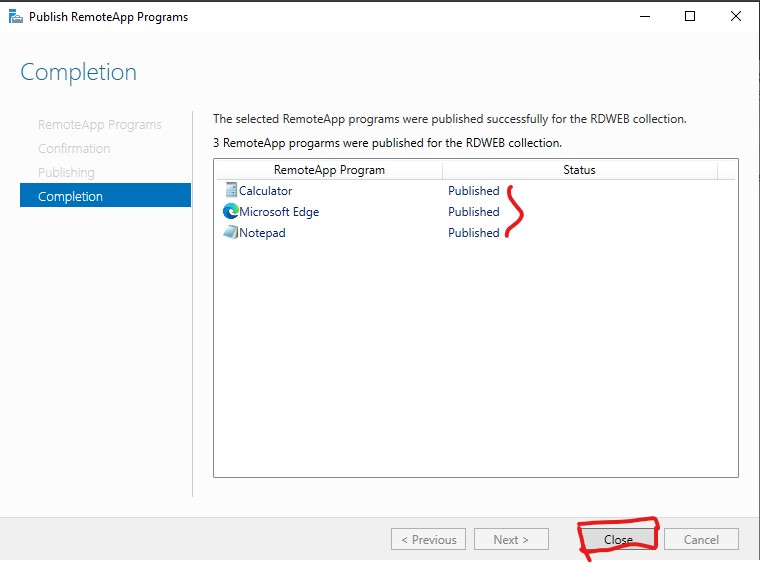
Task: Click the Cancel button
Action: (x=701, y=539)
